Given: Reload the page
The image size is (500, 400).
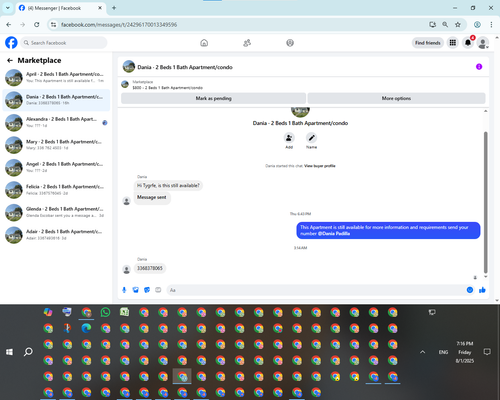Looking at the screenshot, I should tap(37, 24).
